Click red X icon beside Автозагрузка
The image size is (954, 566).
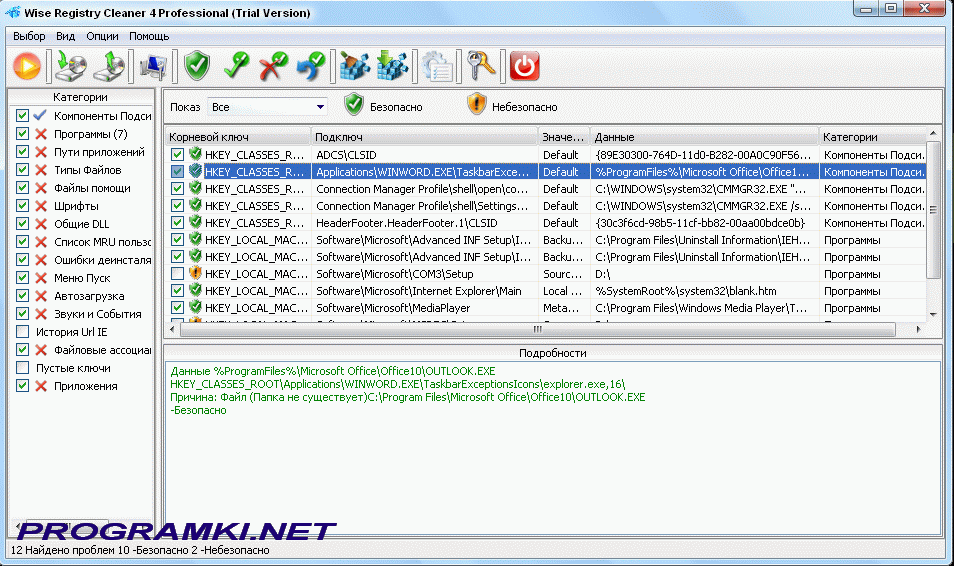coord(41,296)
